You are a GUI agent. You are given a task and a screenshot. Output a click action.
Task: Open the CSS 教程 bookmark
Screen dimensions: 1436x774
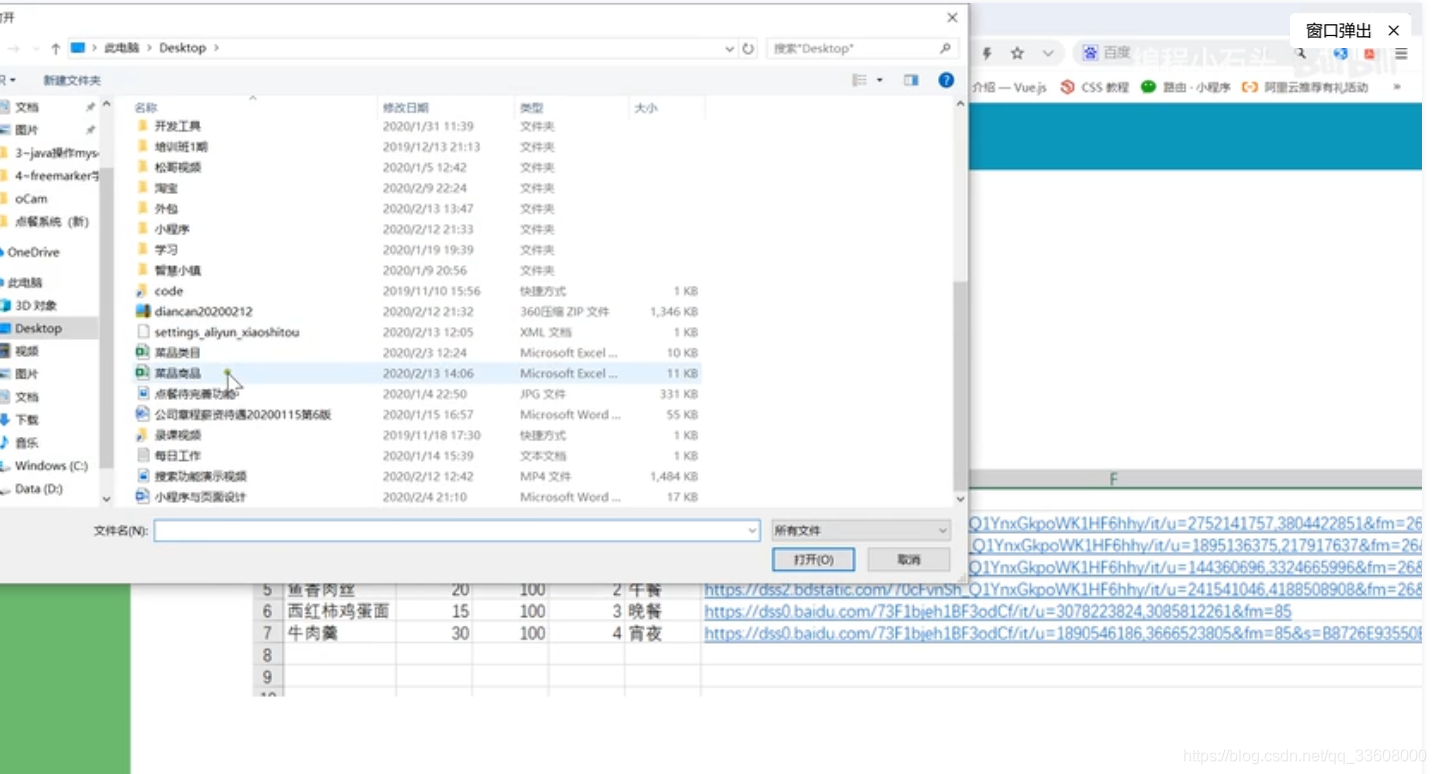pyautogui.click(x=1094, y=88)
